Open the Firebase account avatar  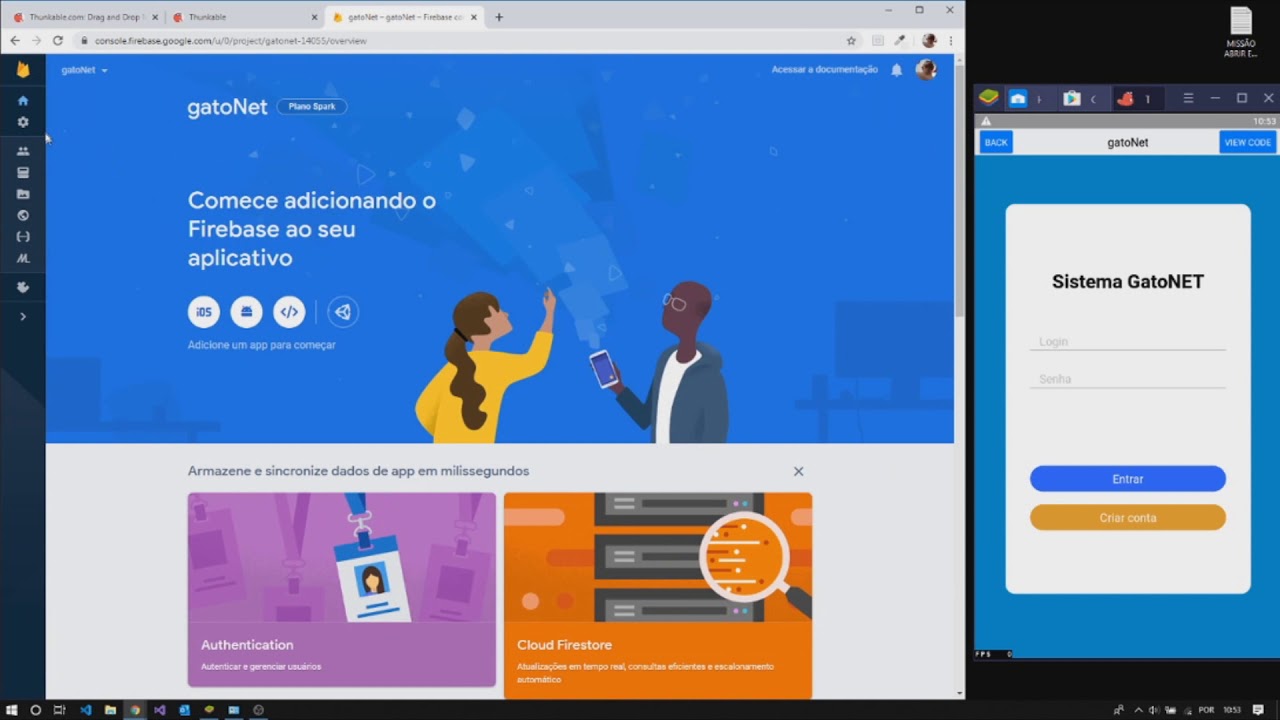click(926, 69)
